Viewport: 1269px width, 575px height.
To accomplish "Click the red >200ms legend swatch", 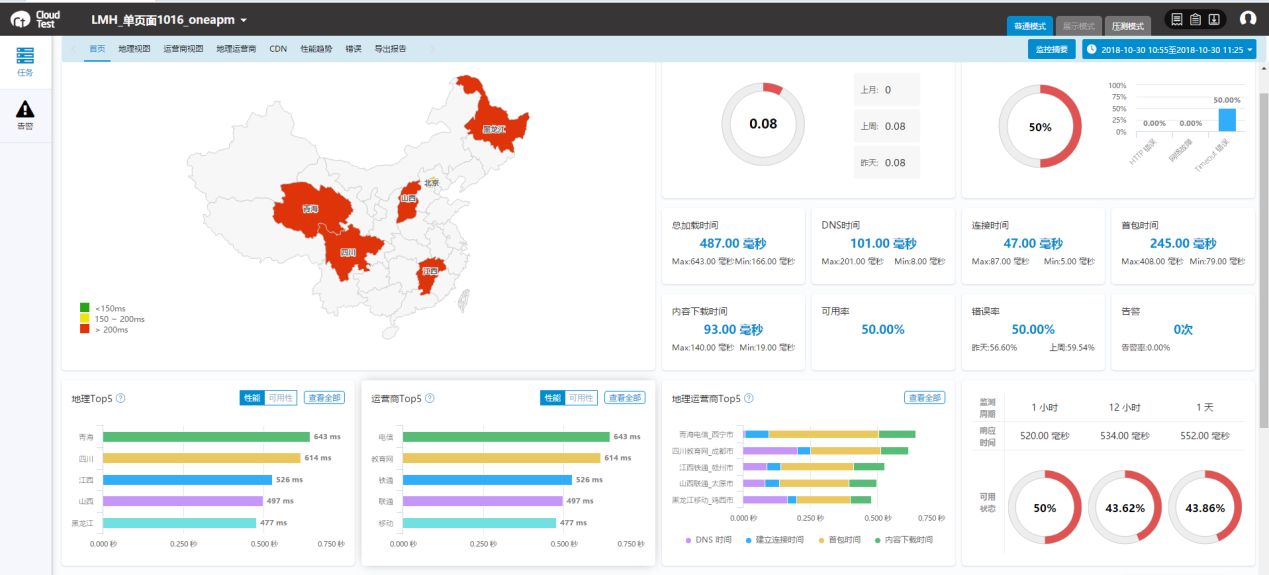I will [x=84, y=328].
